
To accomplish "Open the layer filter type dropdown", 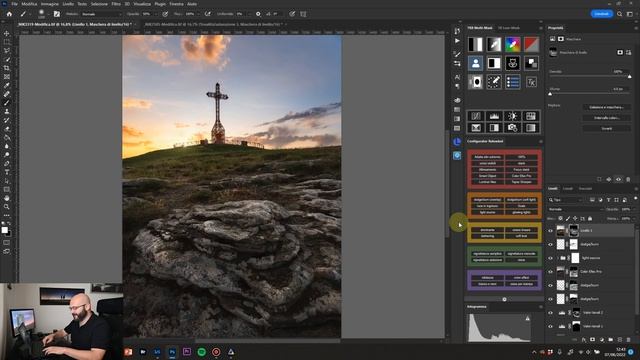I will 566,200.
